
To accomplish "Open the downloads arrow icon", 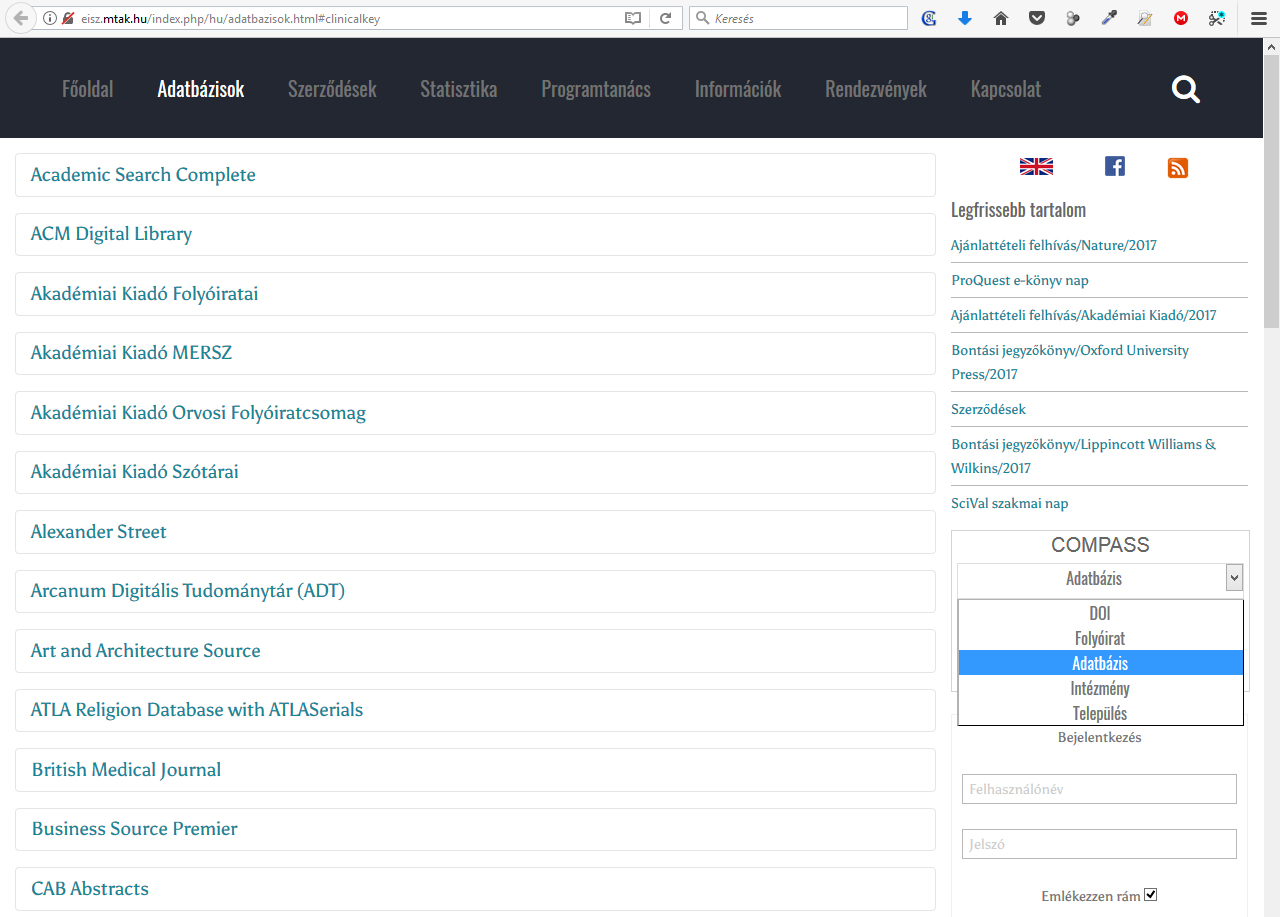I will [965, 18].
